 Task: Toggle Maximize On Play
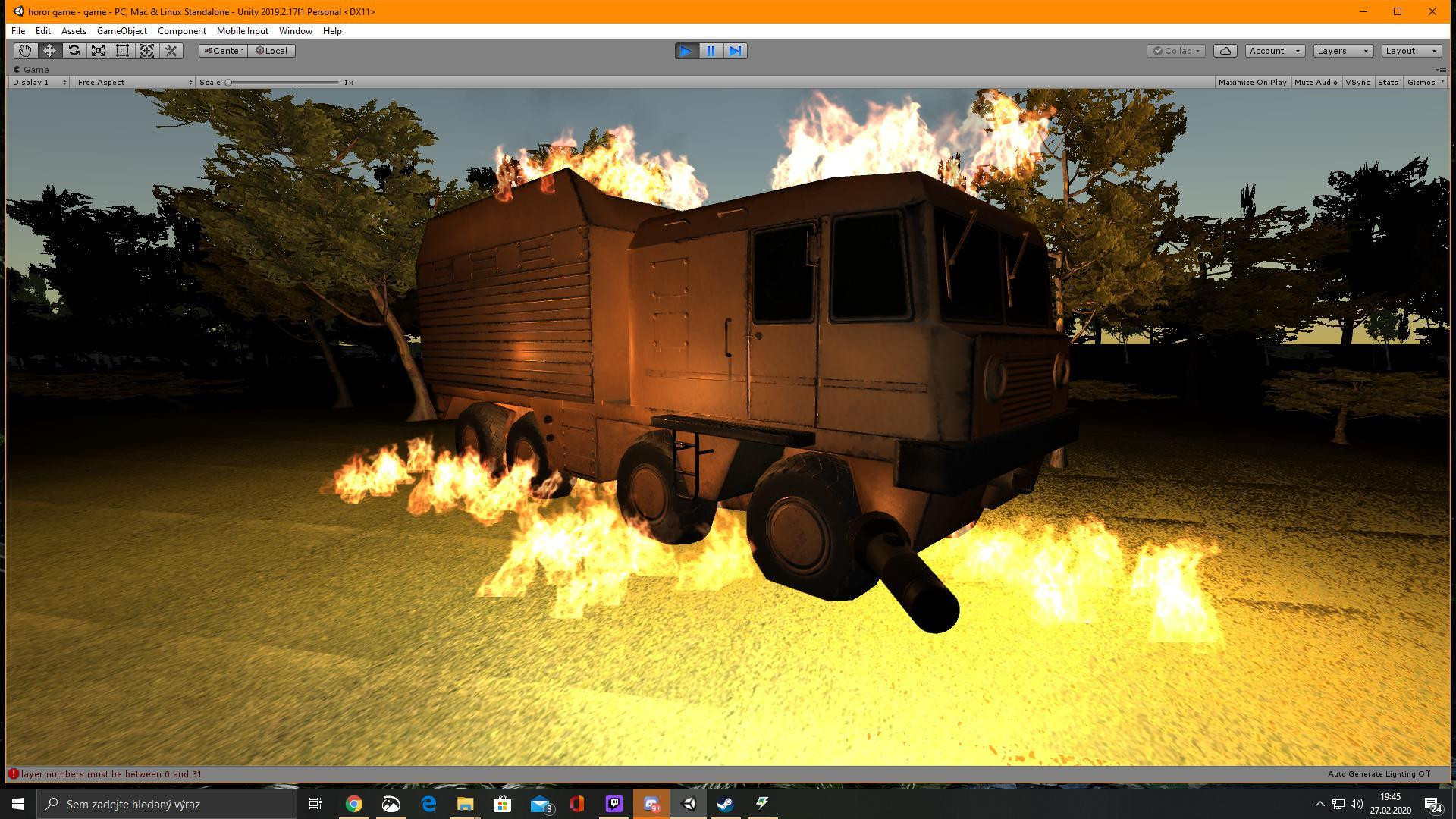pyautogui.click(x=1252, y=82)
